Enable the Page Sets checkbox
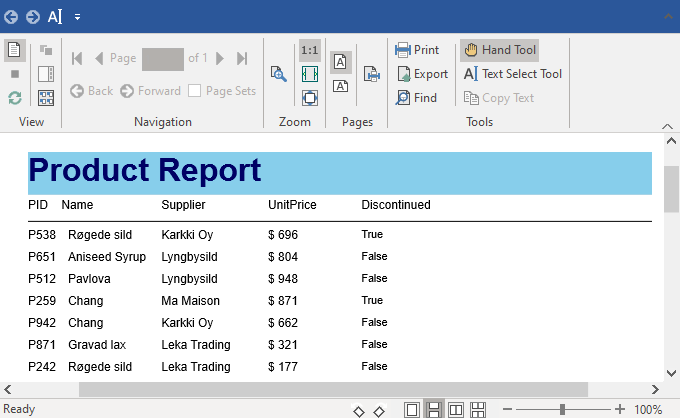 click(195, 91)
